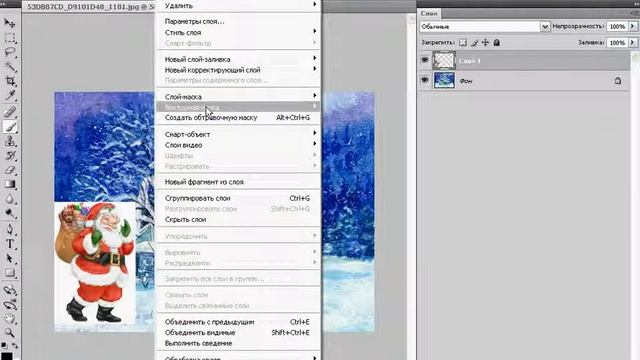The width and height of the screenshot is (640, 360).
Task: Expand the Новый слой-заливка submenu
Action: pos(239,59)
